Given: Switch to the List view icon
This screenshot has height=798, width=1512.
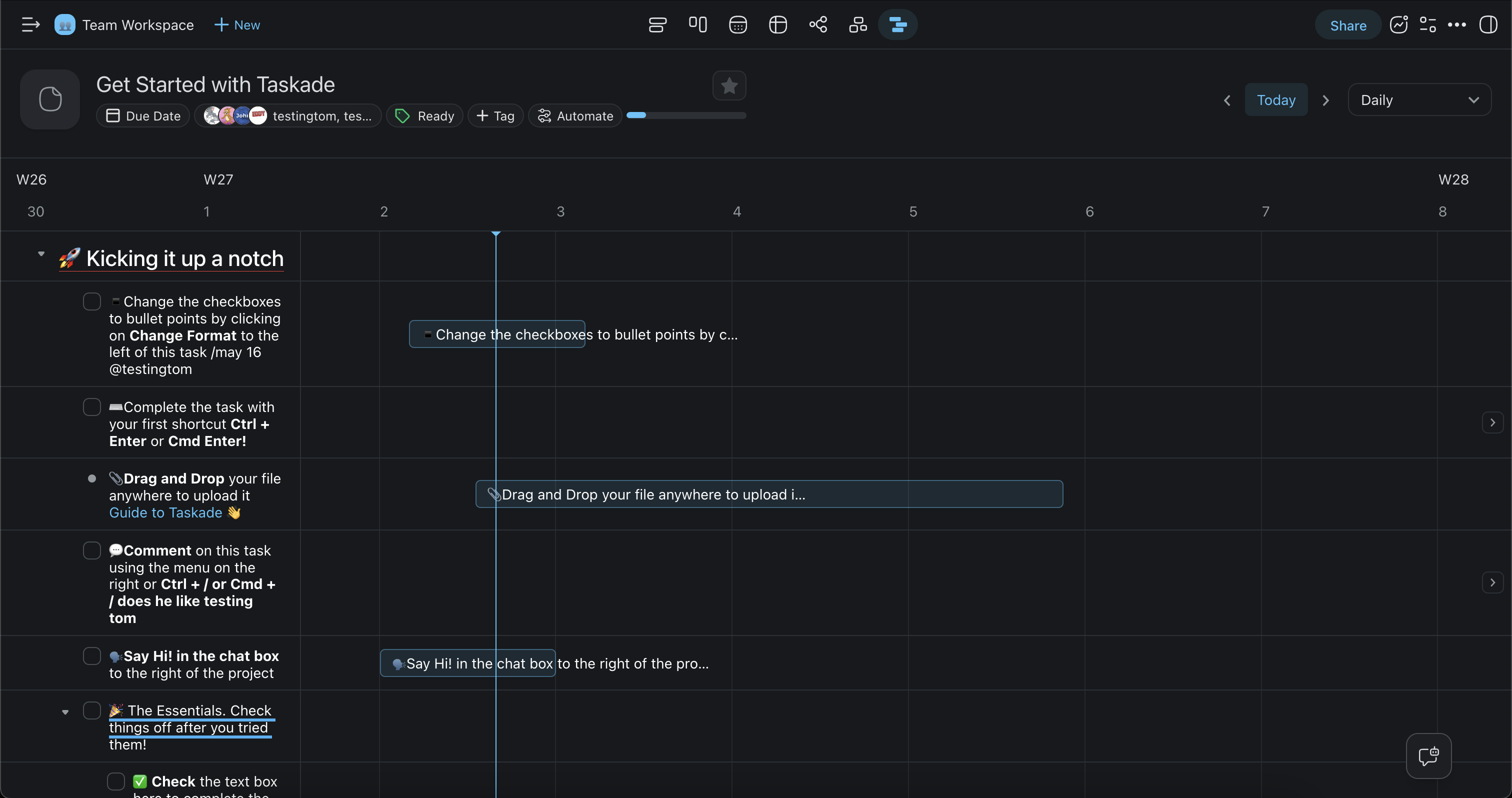Looking at the screenshot, I should pos(657,24).
